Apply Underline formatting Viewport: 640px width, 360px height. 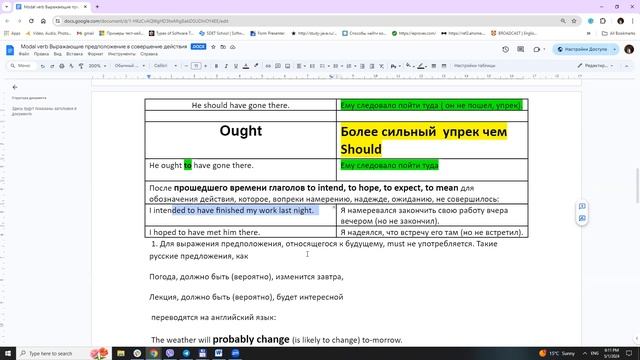(x=236, y=66)
